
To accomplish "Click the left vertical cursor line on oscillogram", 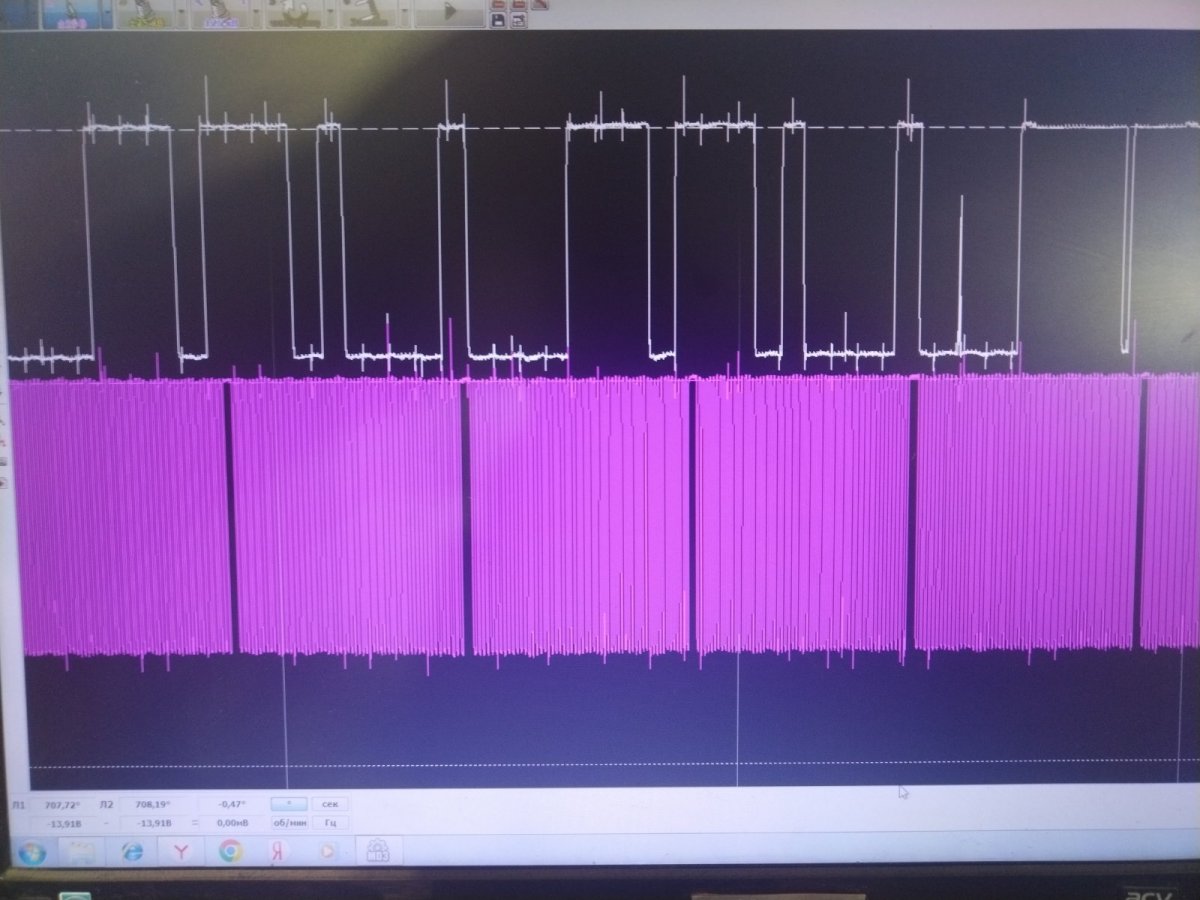I will tap(285, 720).
